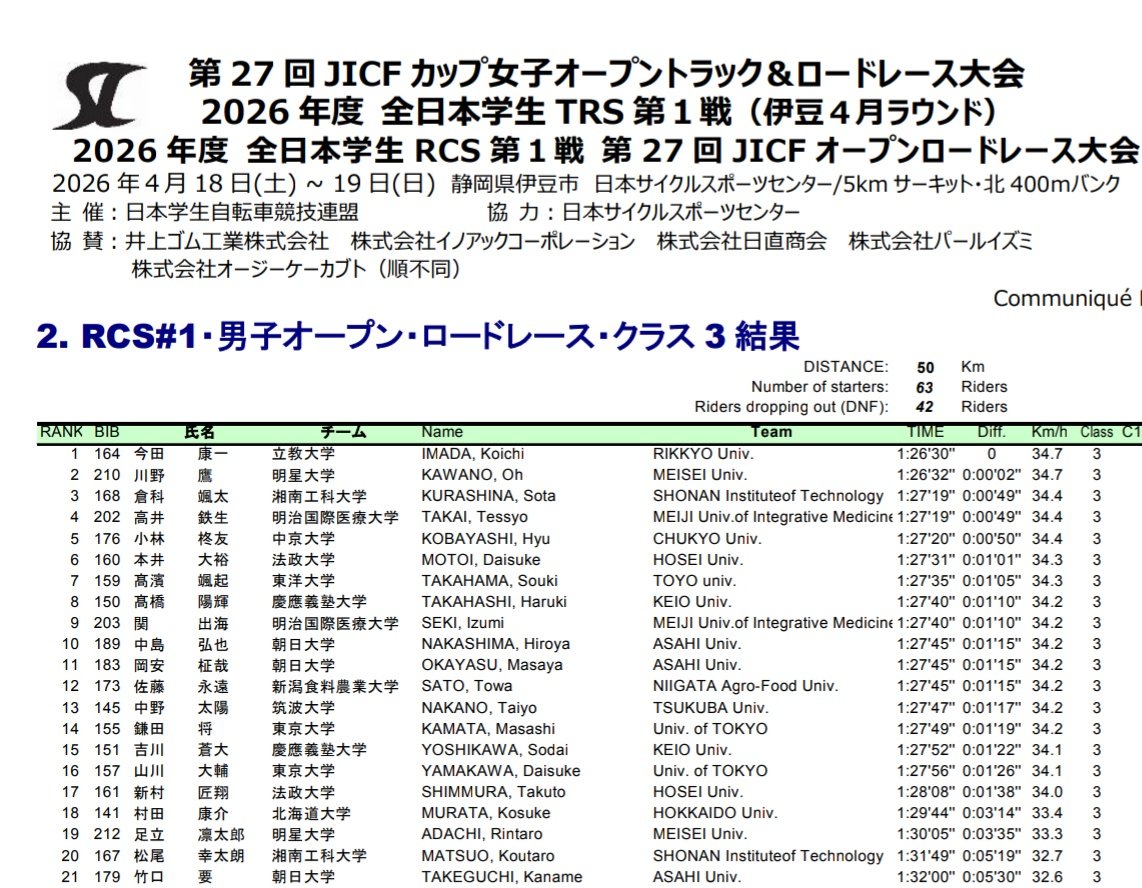Click the BIB number 210
This screenshot has width=1142, height=888.
pyautogui.click(x=106, y=475)
